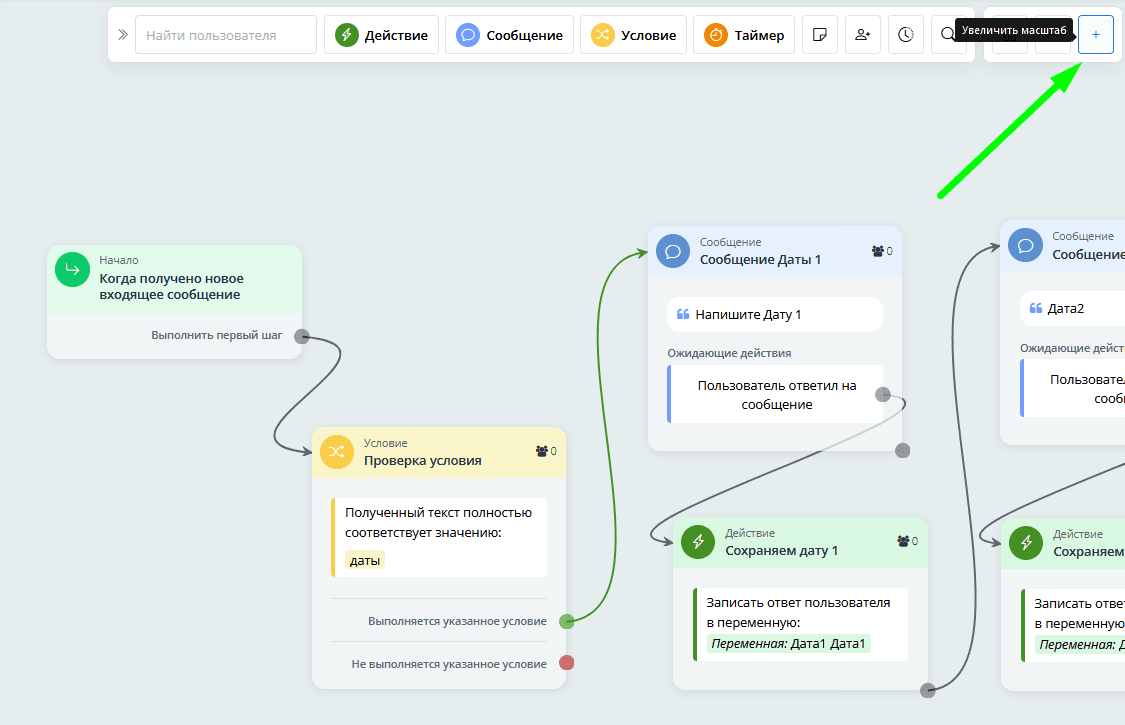1125x725 pixels.
Task: Add a new 'Условие' block
Action: [633, 35]
